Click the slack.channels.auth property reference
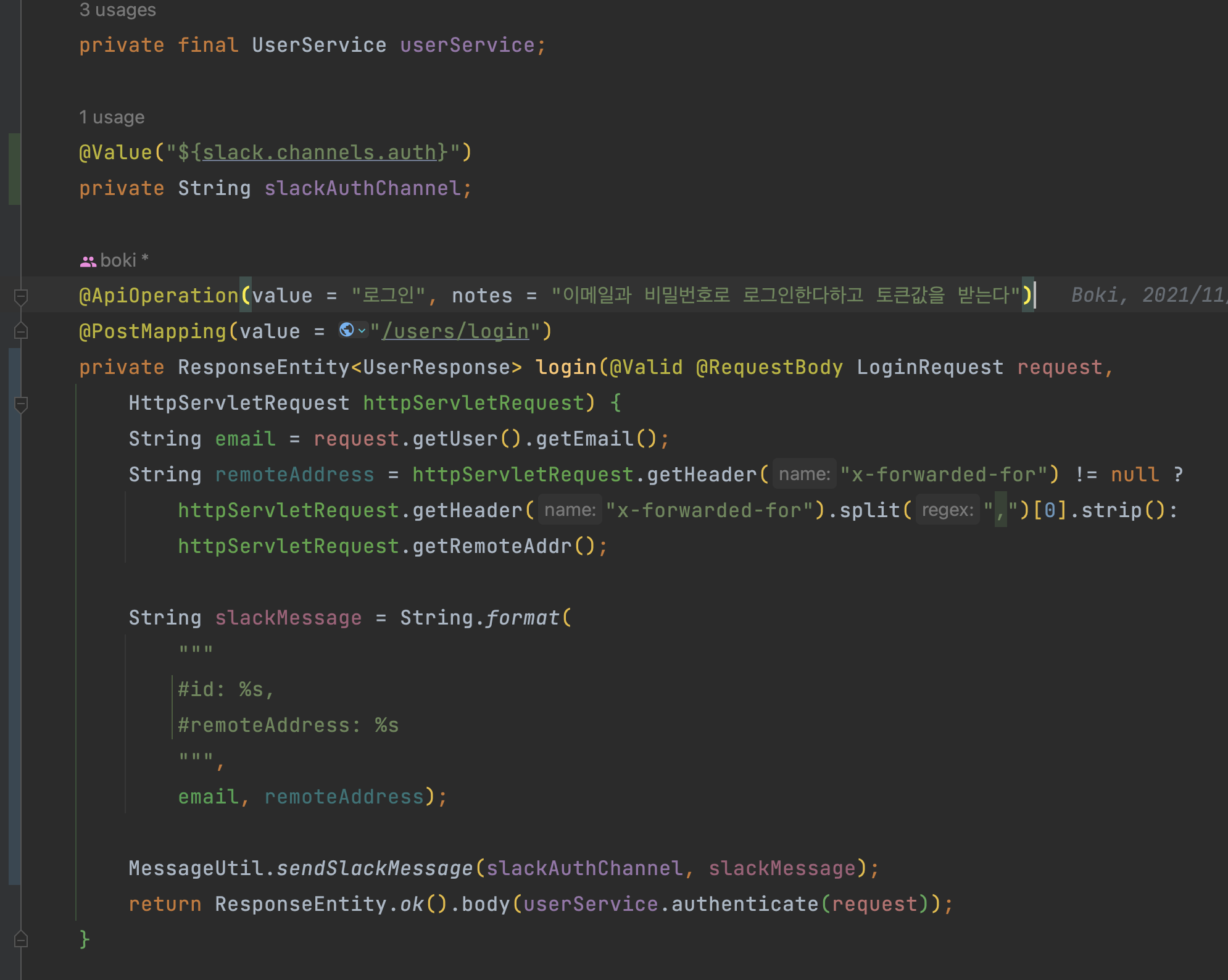 [x=319, y=152]
